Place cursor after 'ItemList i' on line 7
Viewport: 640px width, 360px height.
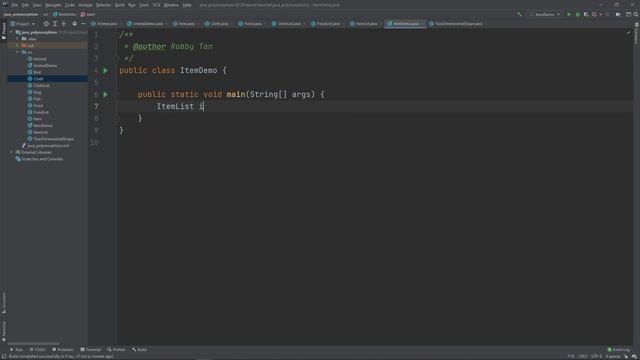pyautogui.click(x=204, y=106)
